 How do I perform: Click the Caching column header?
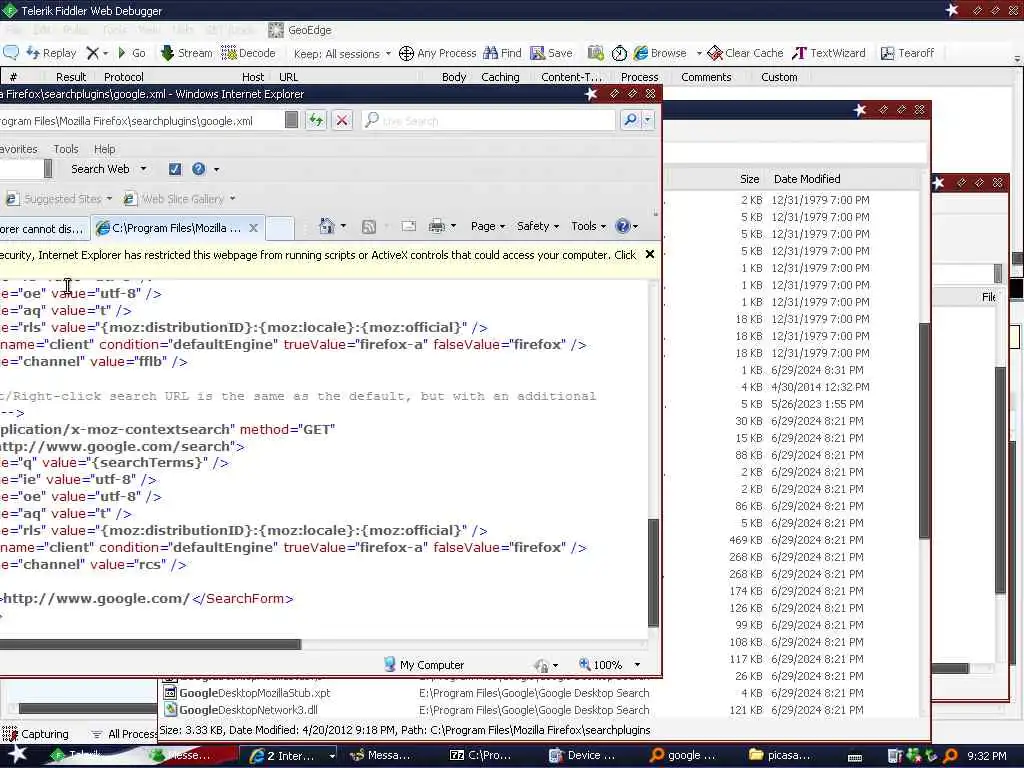(500, 77)
